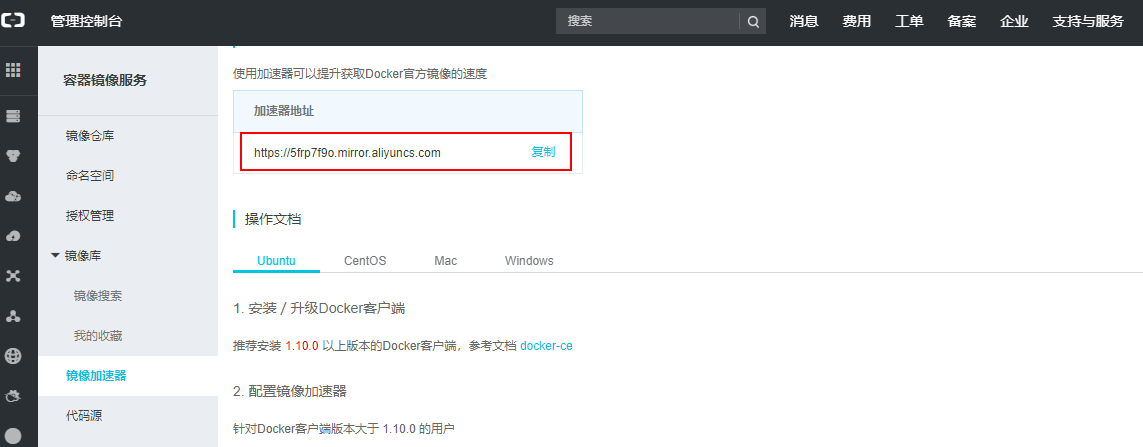Open the 费用 billing menu
The height and width of the screenshot is (447, 1143).
(857, 22)
